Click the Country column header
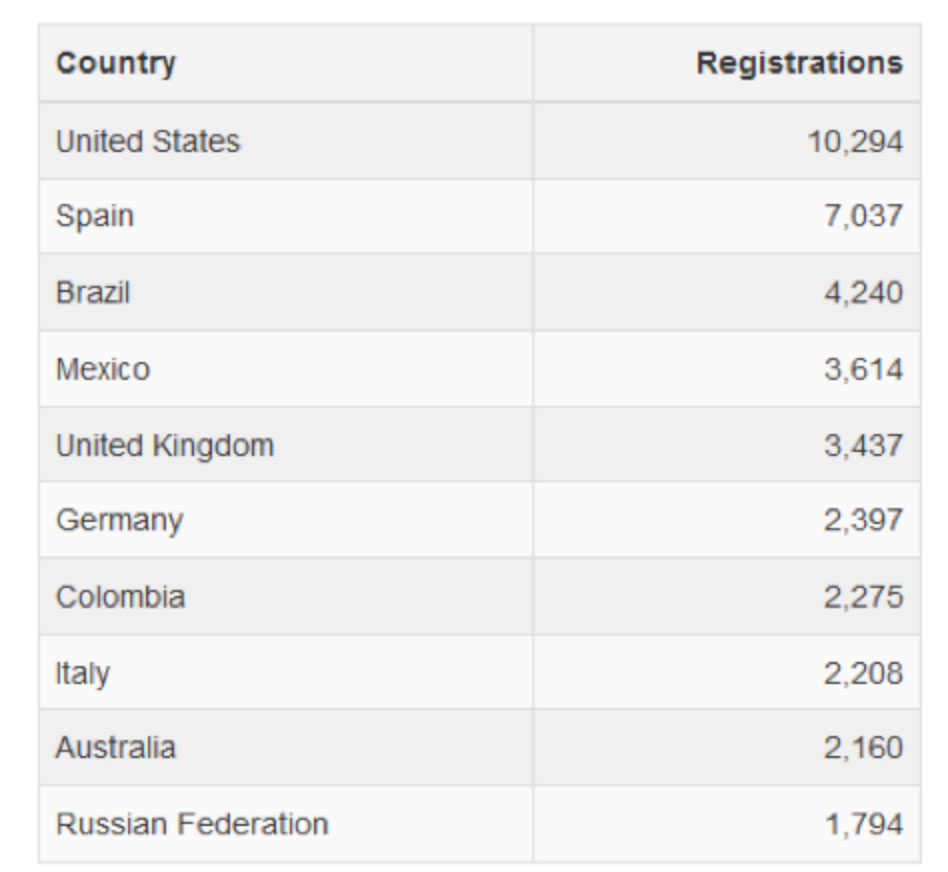The width and height of the screenshot is (948, 872). click(x=115, y=63)
